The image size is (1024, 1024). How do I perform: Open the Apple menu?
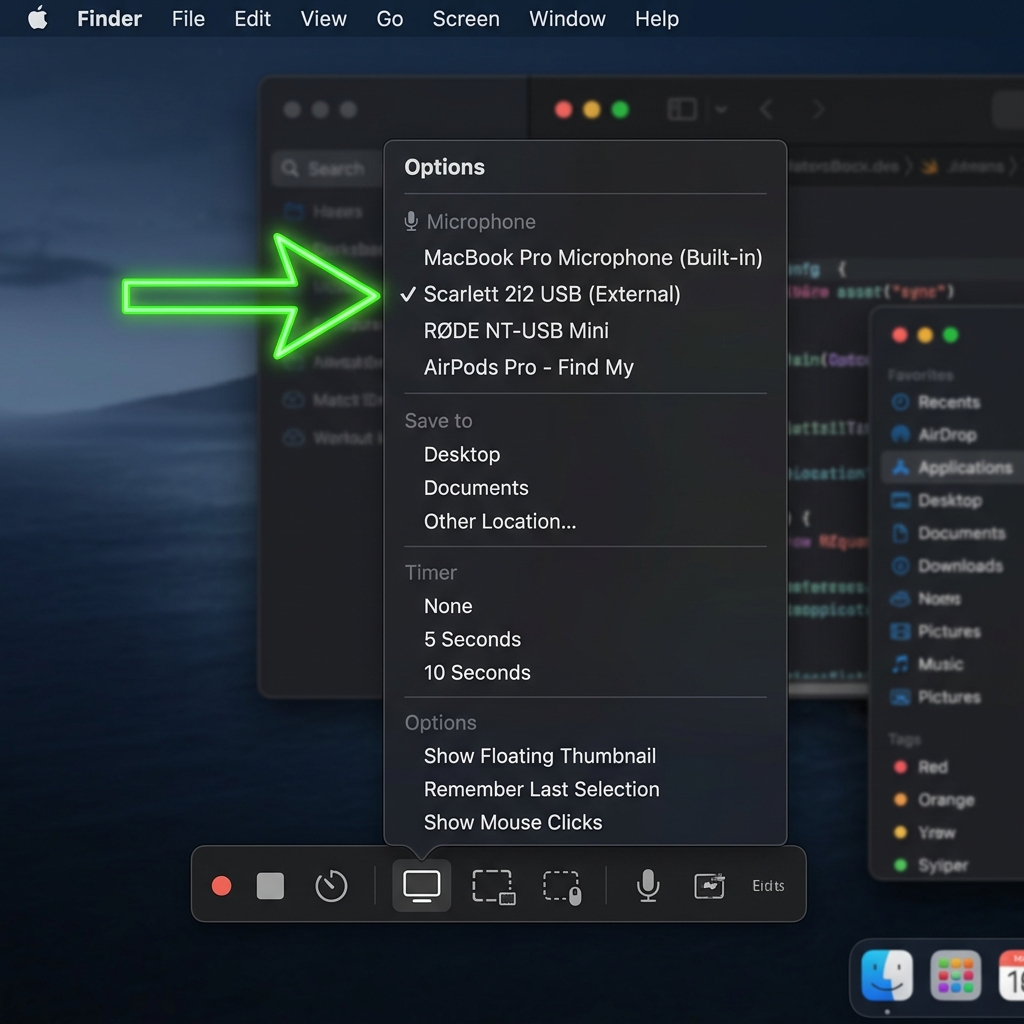coord(38,18)
